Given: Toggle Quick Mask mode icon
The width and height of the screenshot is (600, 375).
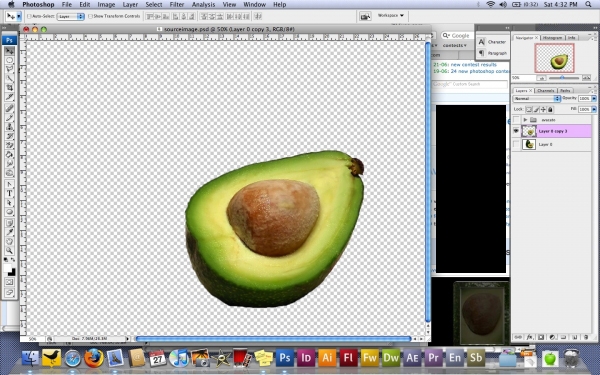Looking at the screenshot, I should tap(10, 282).
